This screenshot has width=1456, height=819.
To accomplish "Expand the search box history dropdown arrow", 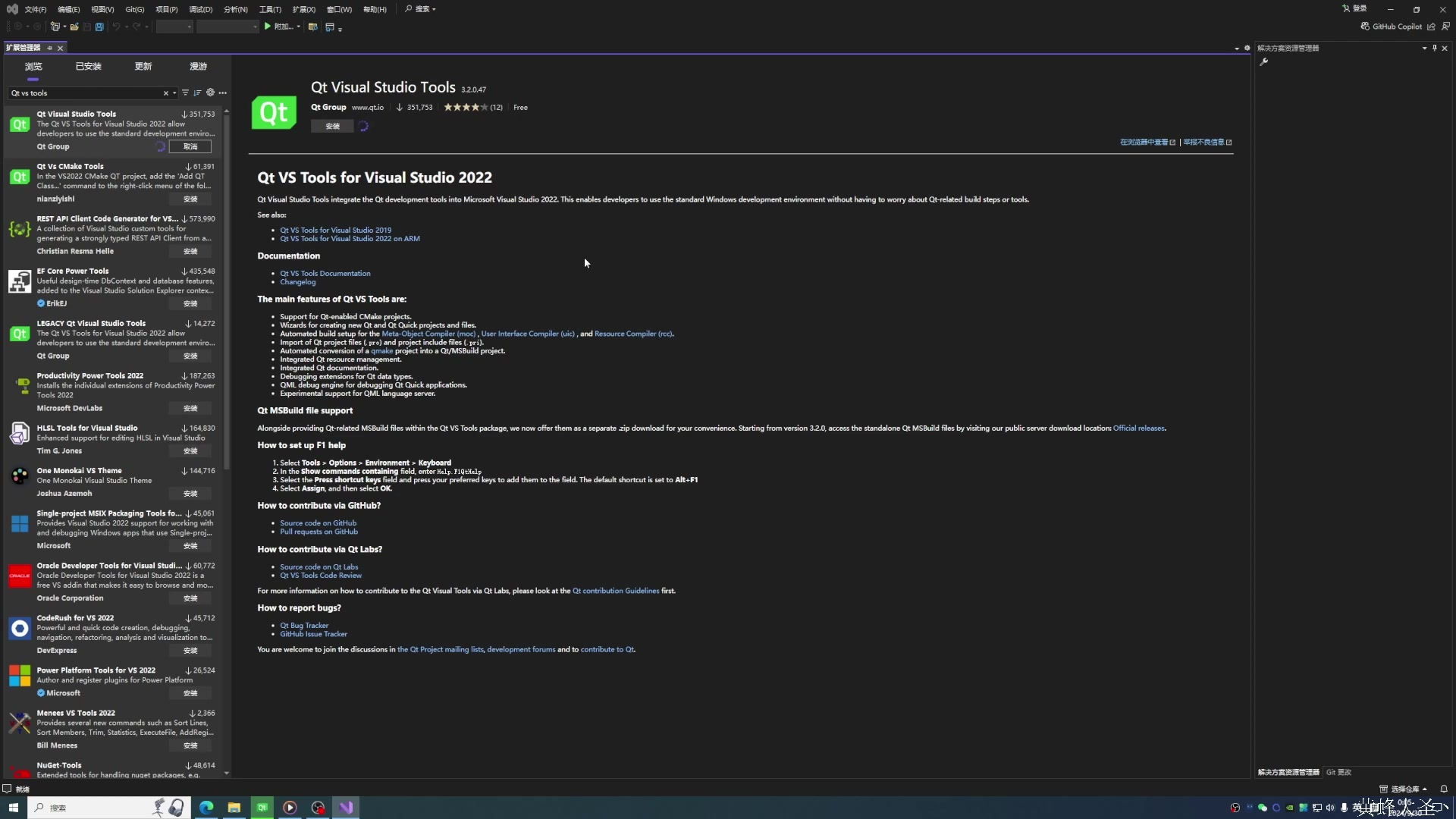I will point(174,93).
